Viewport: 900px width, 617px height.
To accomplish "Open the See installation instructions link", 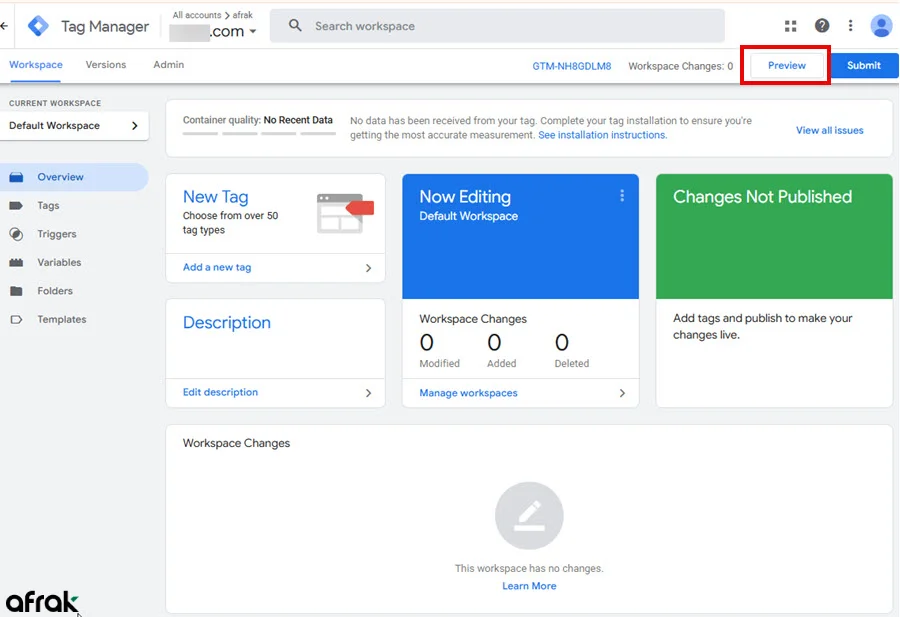I will [602, 135].
